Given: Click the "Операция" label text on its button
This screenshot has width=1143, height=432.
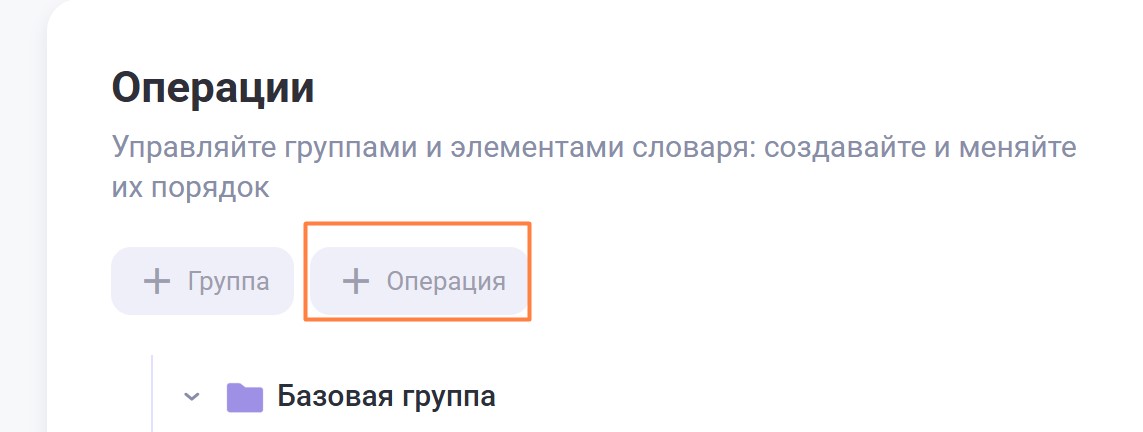Looking at the screenshot, I should [446, 281].
